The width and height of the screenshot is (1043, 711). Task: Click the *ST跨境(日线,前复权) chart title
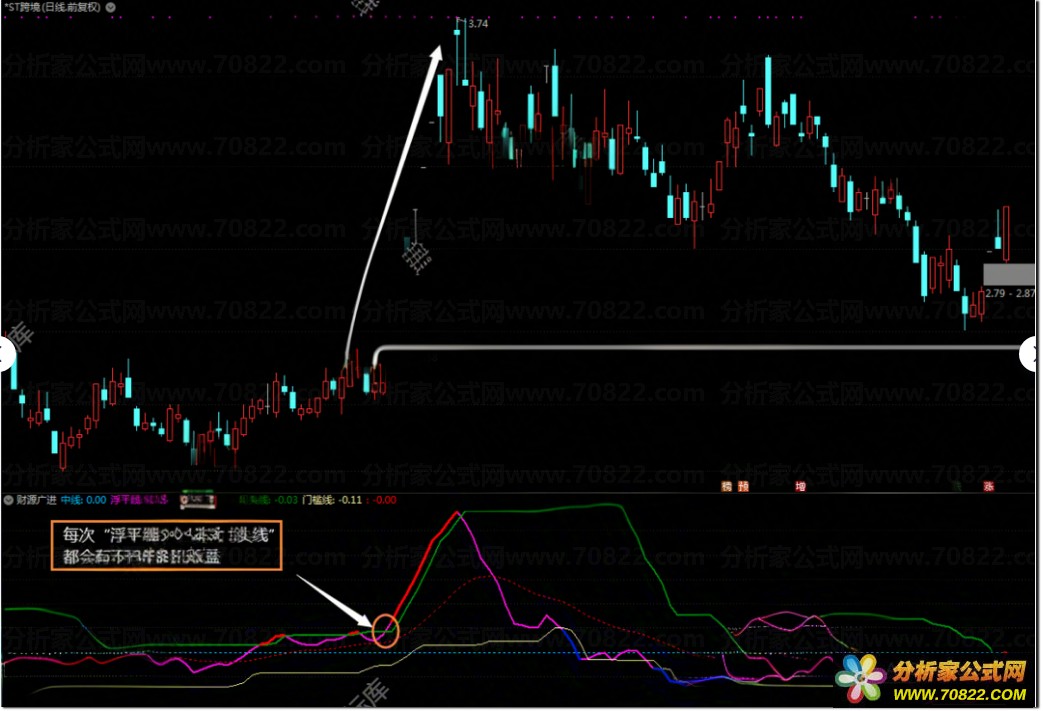pyautogui.click(x=52, y=7)
